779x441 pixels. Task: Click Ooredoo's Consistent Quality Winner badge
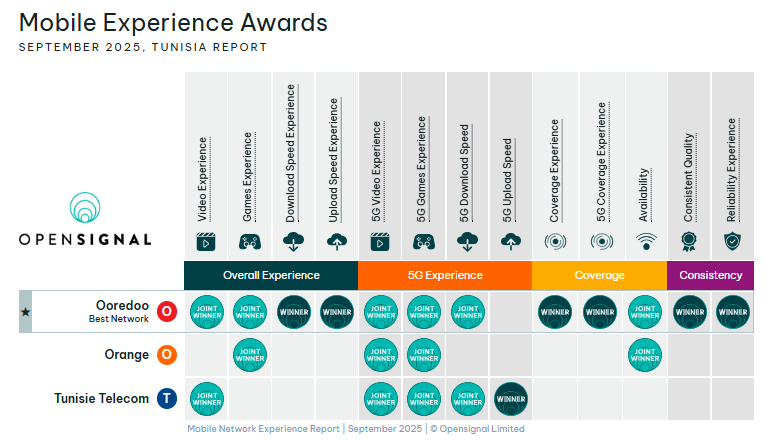tap(690, 312)
